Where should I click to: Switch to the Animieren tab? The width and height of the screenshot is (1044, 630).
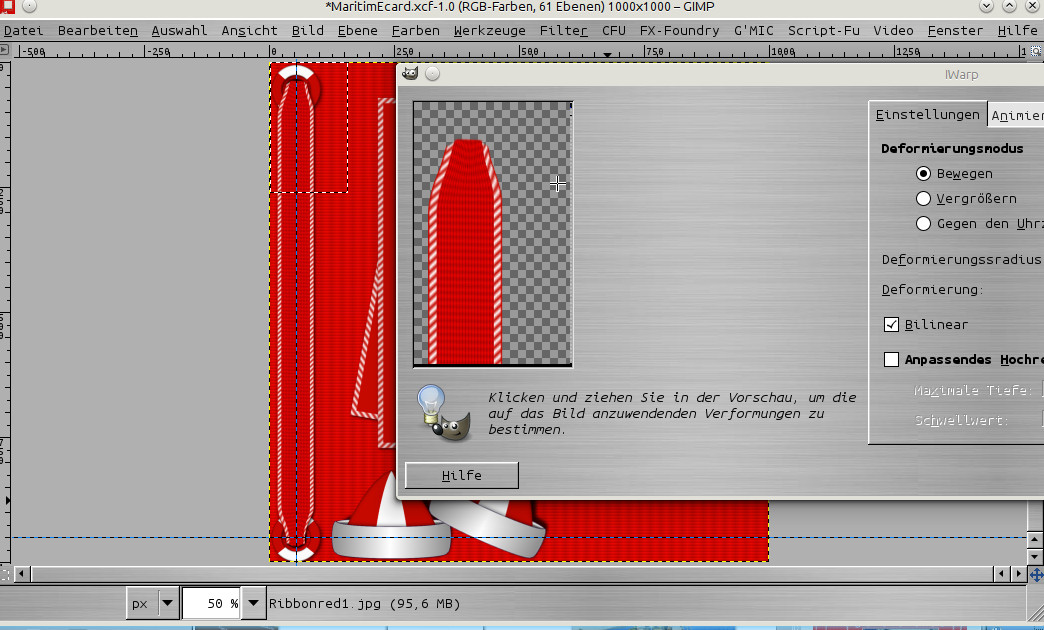pyautogui.click(x=1016, y=116)
